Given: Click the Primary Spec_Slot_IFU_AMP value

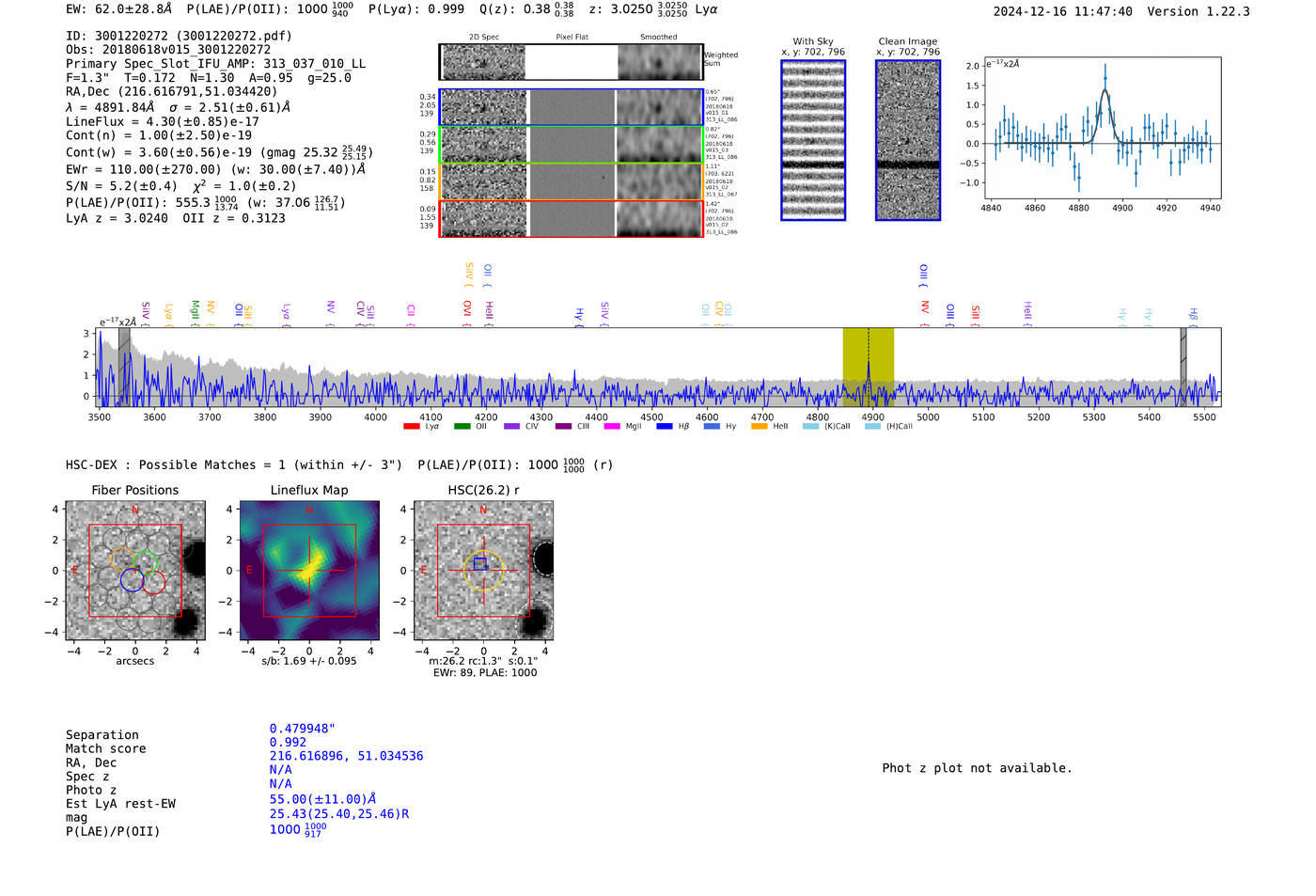Looking at the screenshot, I should (216, 64).
